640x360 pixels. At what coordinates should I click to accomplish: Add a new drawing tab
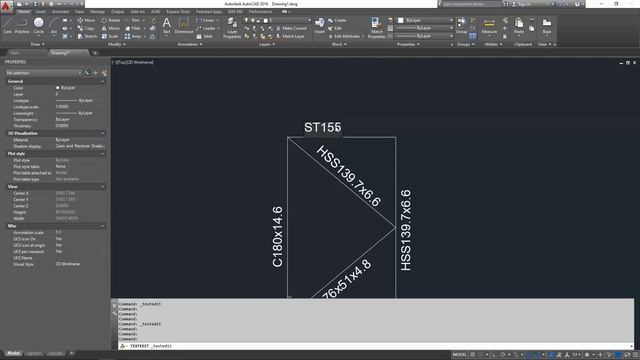point(95,53)
